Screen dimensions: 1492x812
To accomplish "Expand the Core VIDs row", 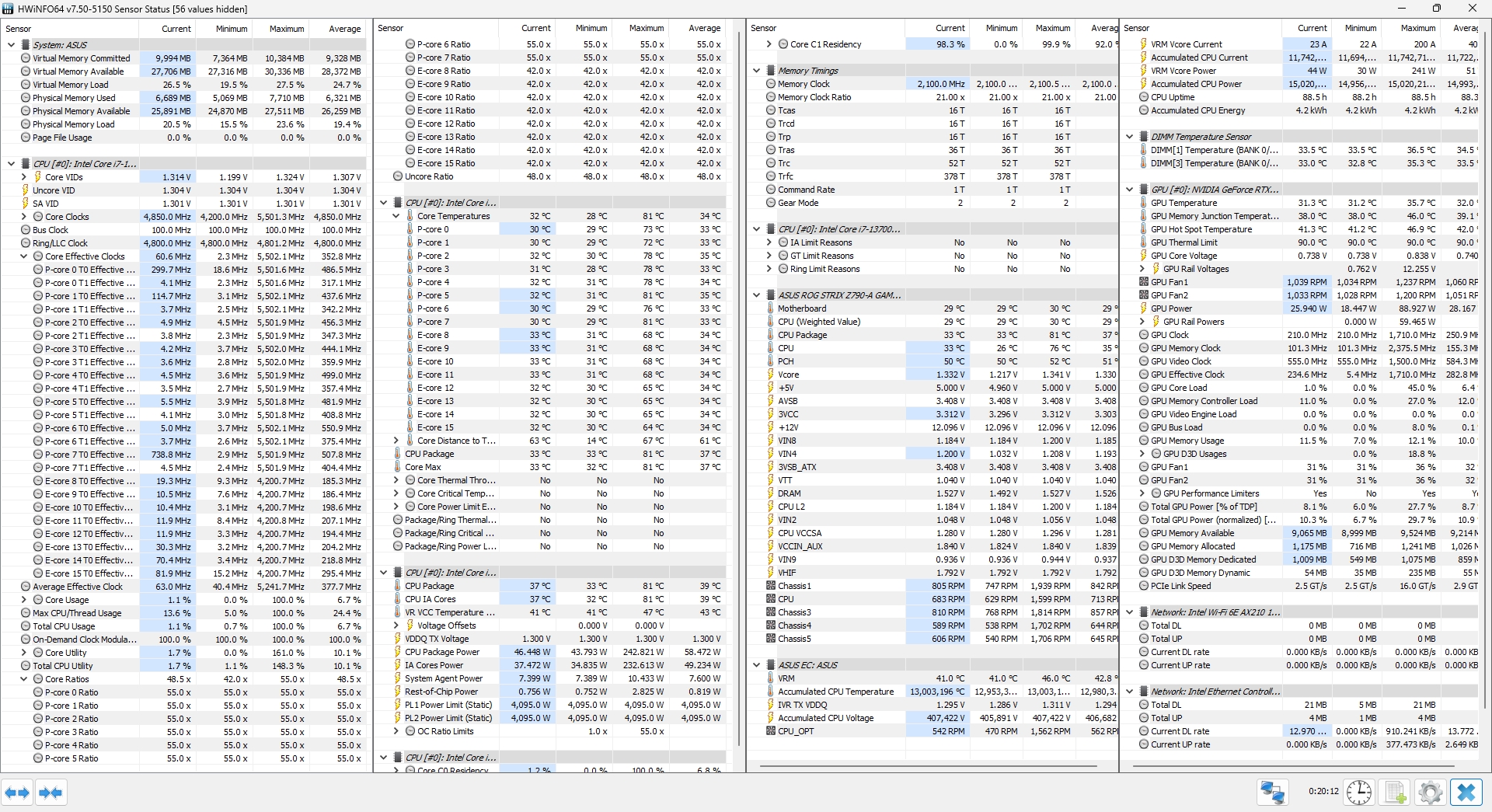I will click(x=23, y=177).
